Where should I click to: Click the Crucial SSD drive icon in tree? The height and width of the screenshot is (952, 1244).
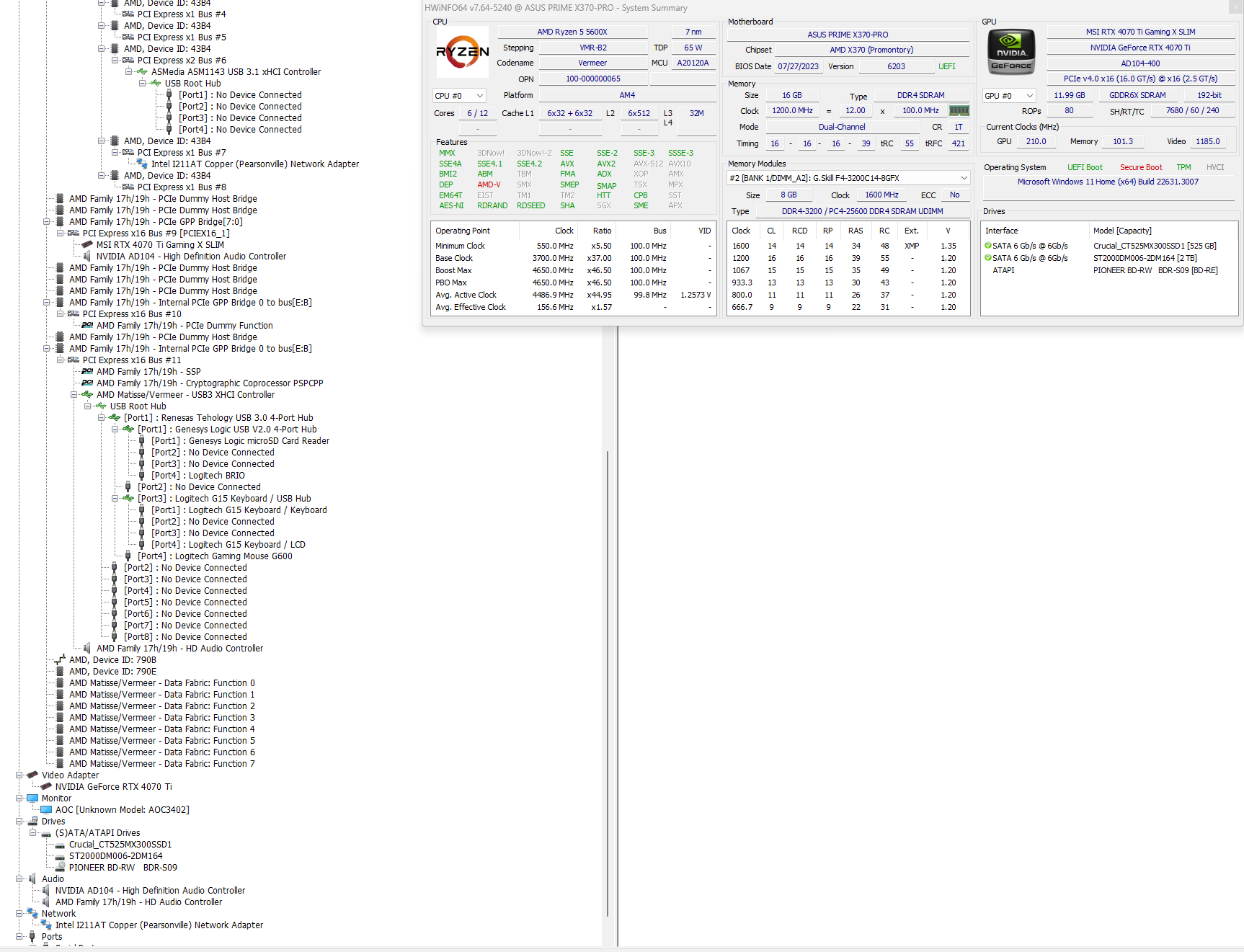(61, 845)
